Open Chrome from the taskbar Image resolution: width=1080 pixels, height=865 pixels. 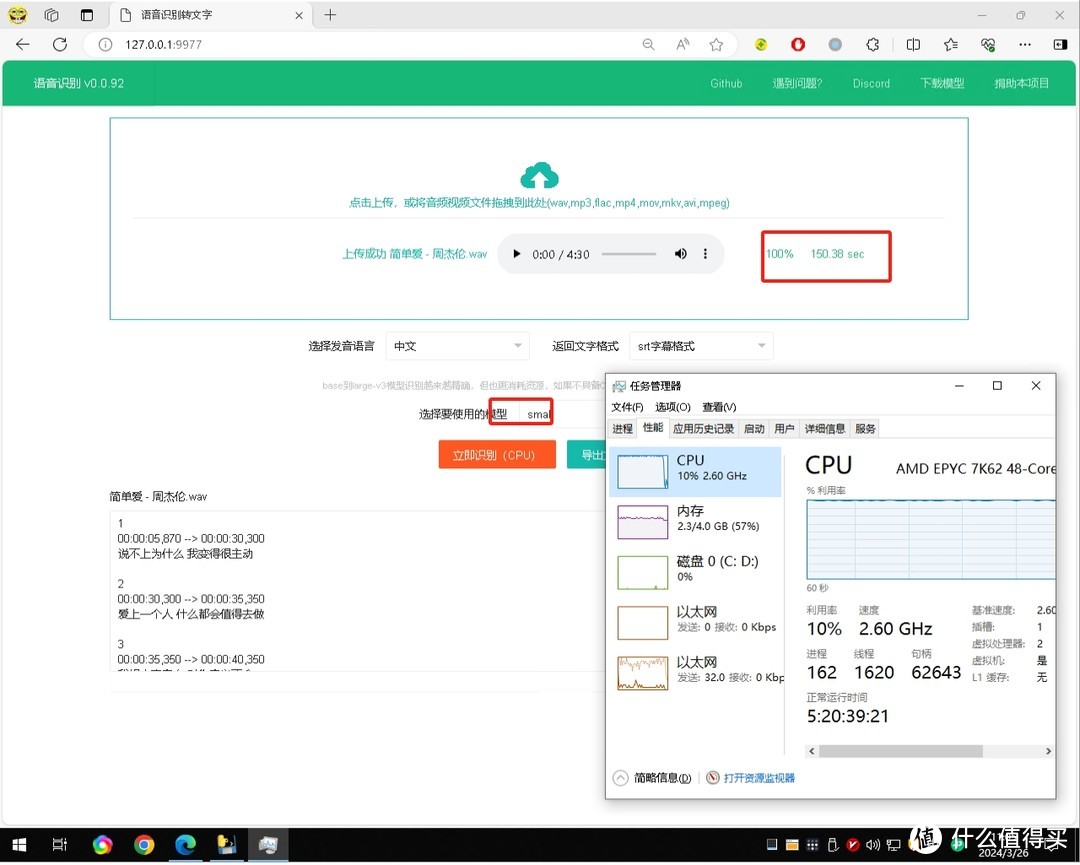pos(144,844)
